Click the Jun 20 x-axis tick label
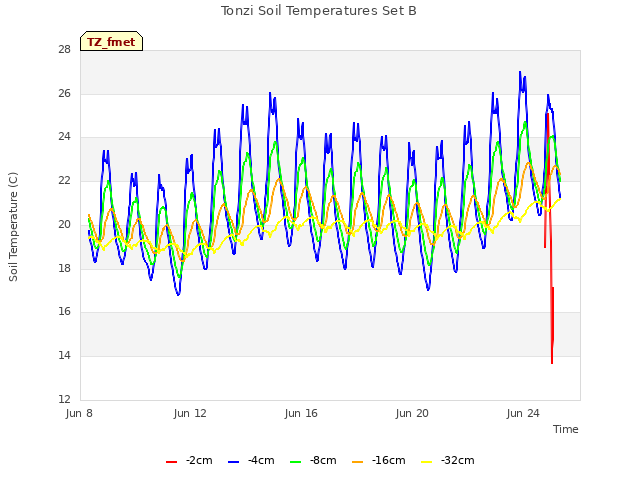Viewport: 640px width, 480px height. (x=412, y=413)
